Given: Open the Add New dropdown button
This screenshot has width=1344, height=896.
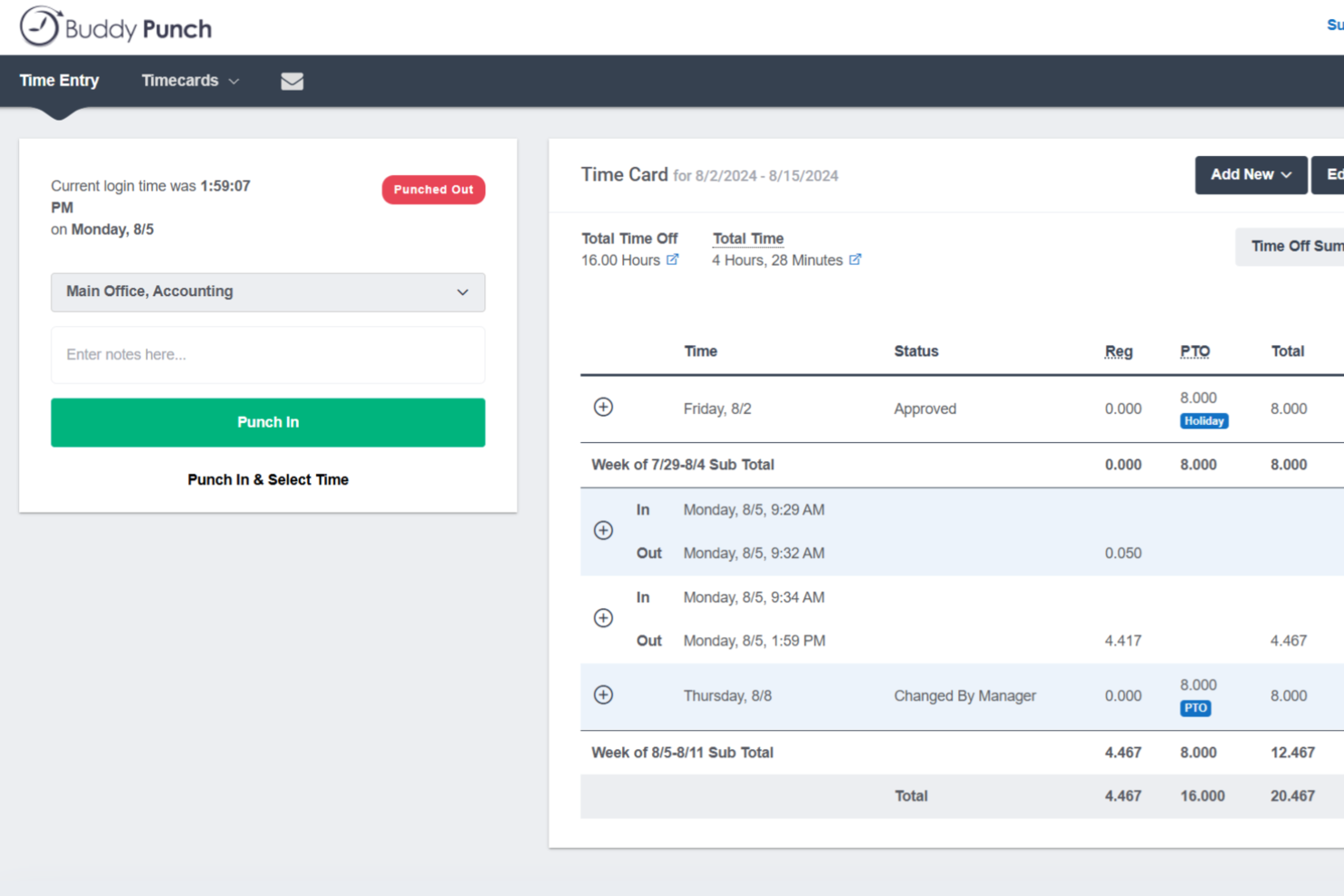Looking at the screenshot, I should (x=1250, y=174).
